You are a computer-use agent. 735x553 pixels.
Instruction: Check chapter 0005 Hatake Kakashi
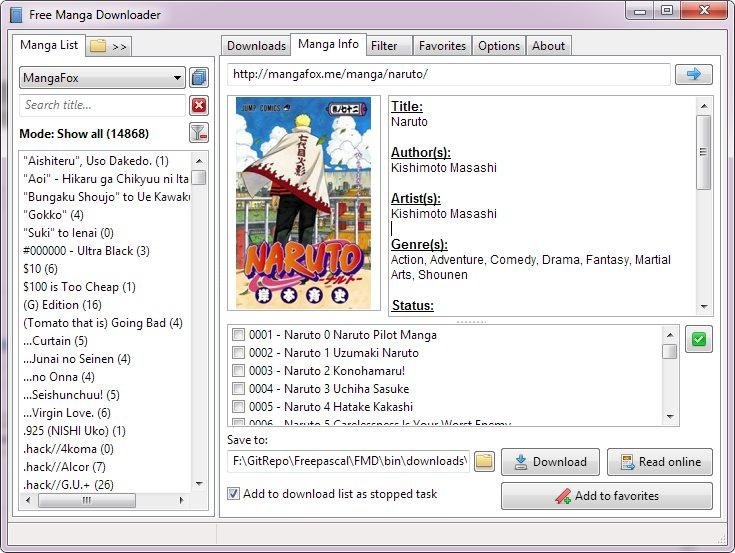(238, 406)
